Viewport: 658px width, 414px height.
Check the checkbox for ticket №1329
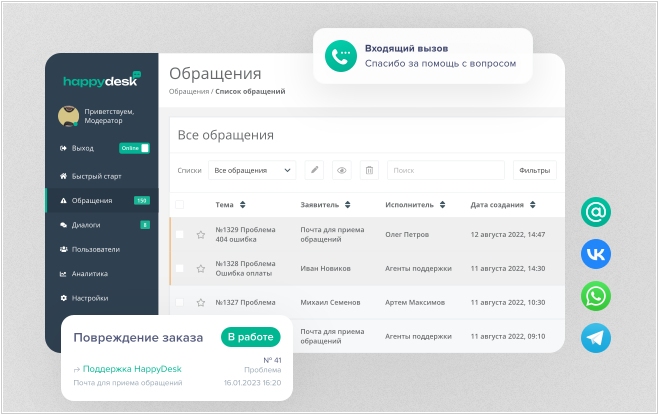[179, 234]
